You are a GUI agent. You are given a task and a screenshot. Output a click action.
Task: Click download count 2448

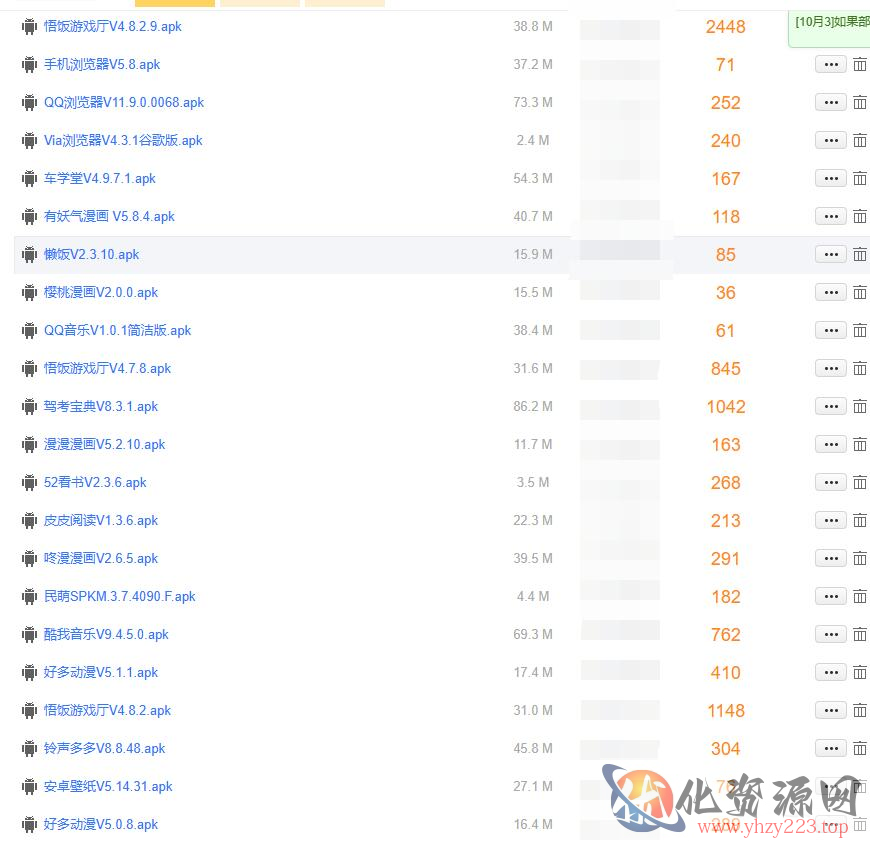pos(725,27)
